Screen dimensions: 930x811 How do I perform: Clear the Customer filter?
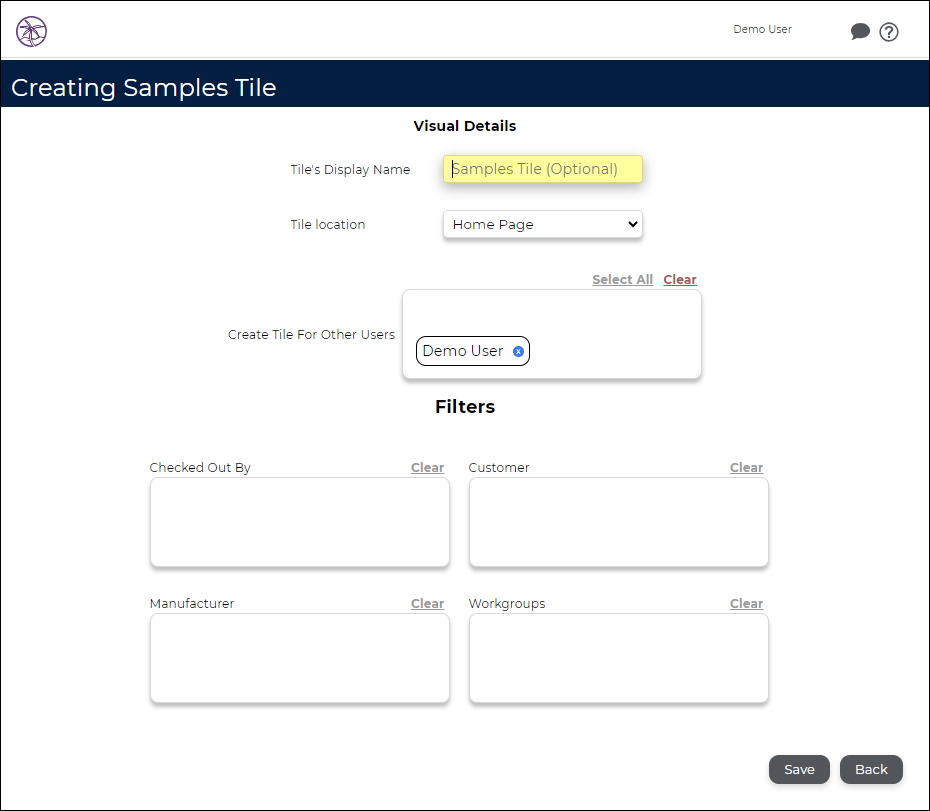pos(746,467)
